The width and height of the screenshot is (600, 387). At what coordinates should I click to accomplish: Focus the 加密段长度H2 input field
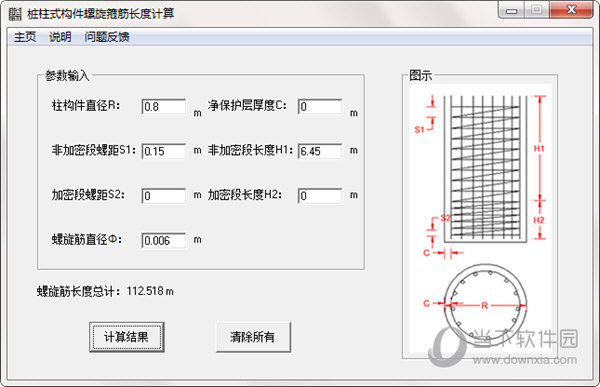click(x=320, y=196)
